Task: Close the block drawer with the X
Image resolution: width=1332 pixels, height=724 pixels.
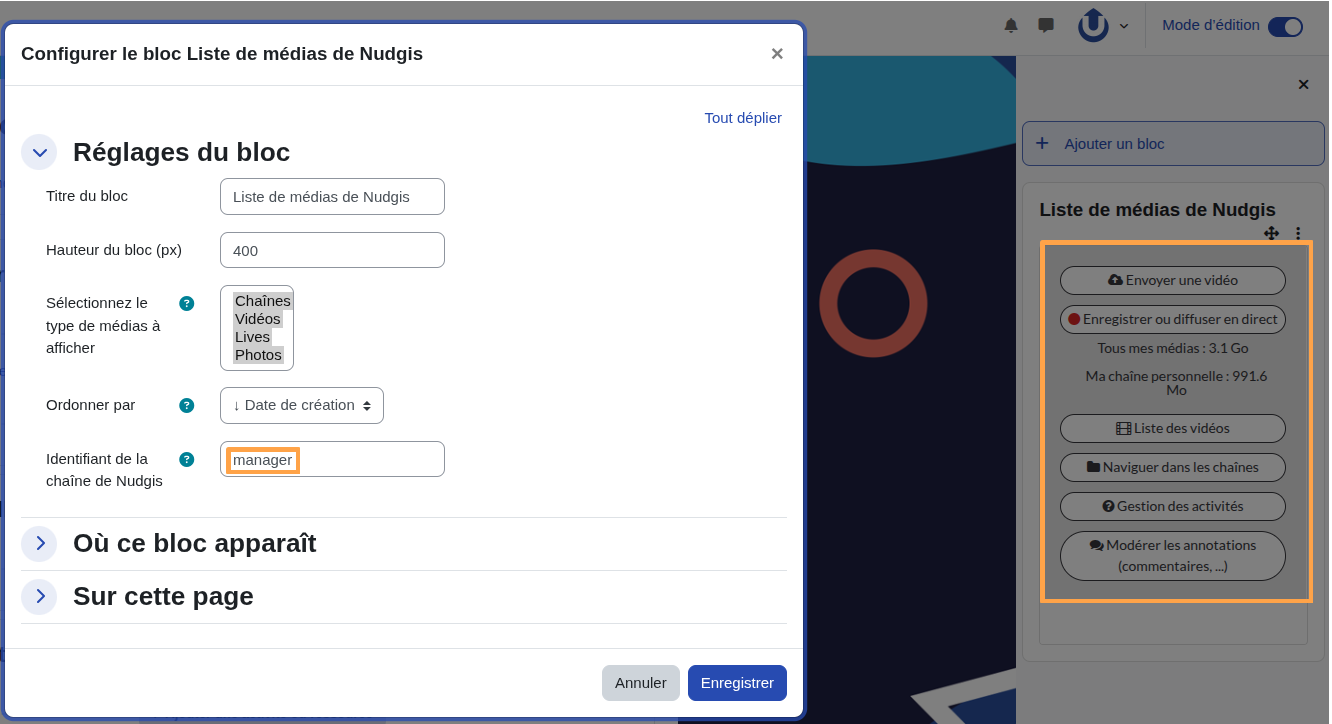Action: click(x=1303, y=85)
